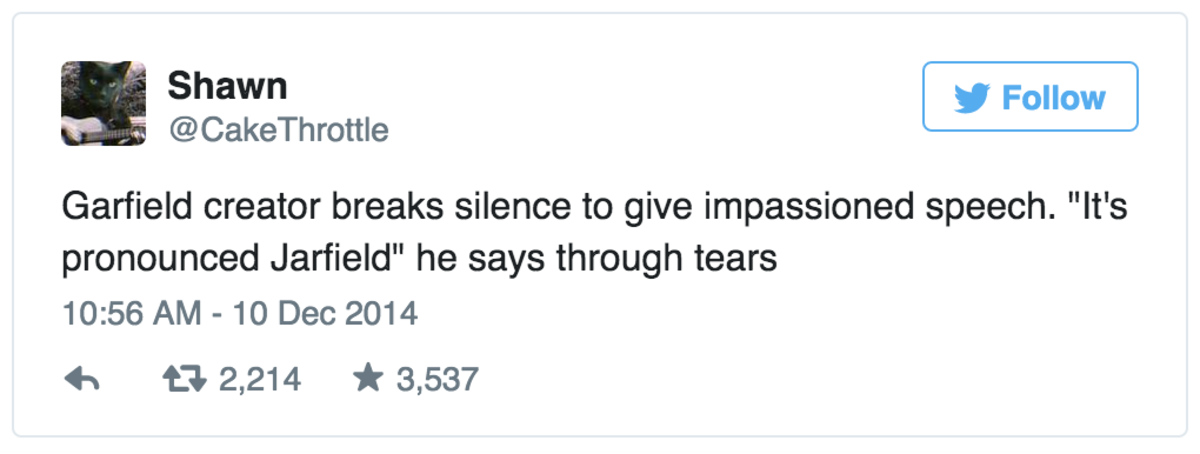Visit the @CakeThrottle handle link

(278, 130)
